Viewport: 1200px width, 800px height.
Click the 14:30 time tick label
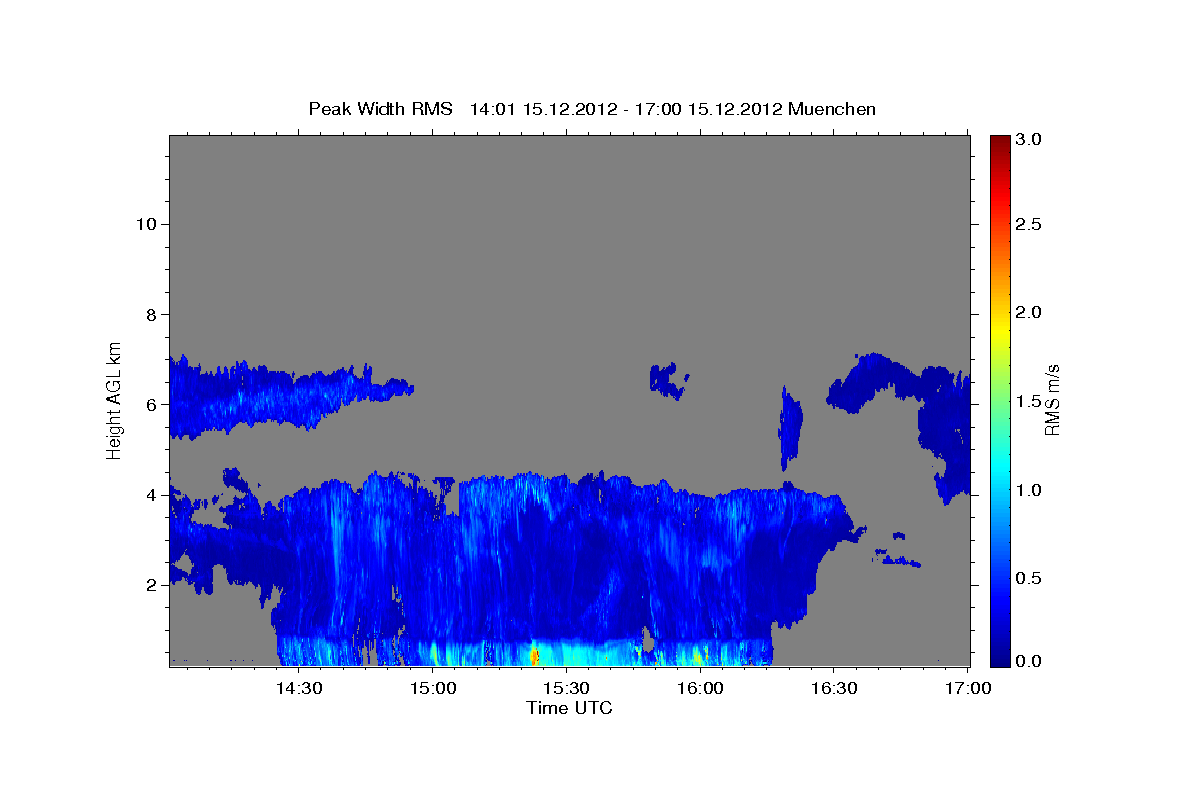[298, 689]
